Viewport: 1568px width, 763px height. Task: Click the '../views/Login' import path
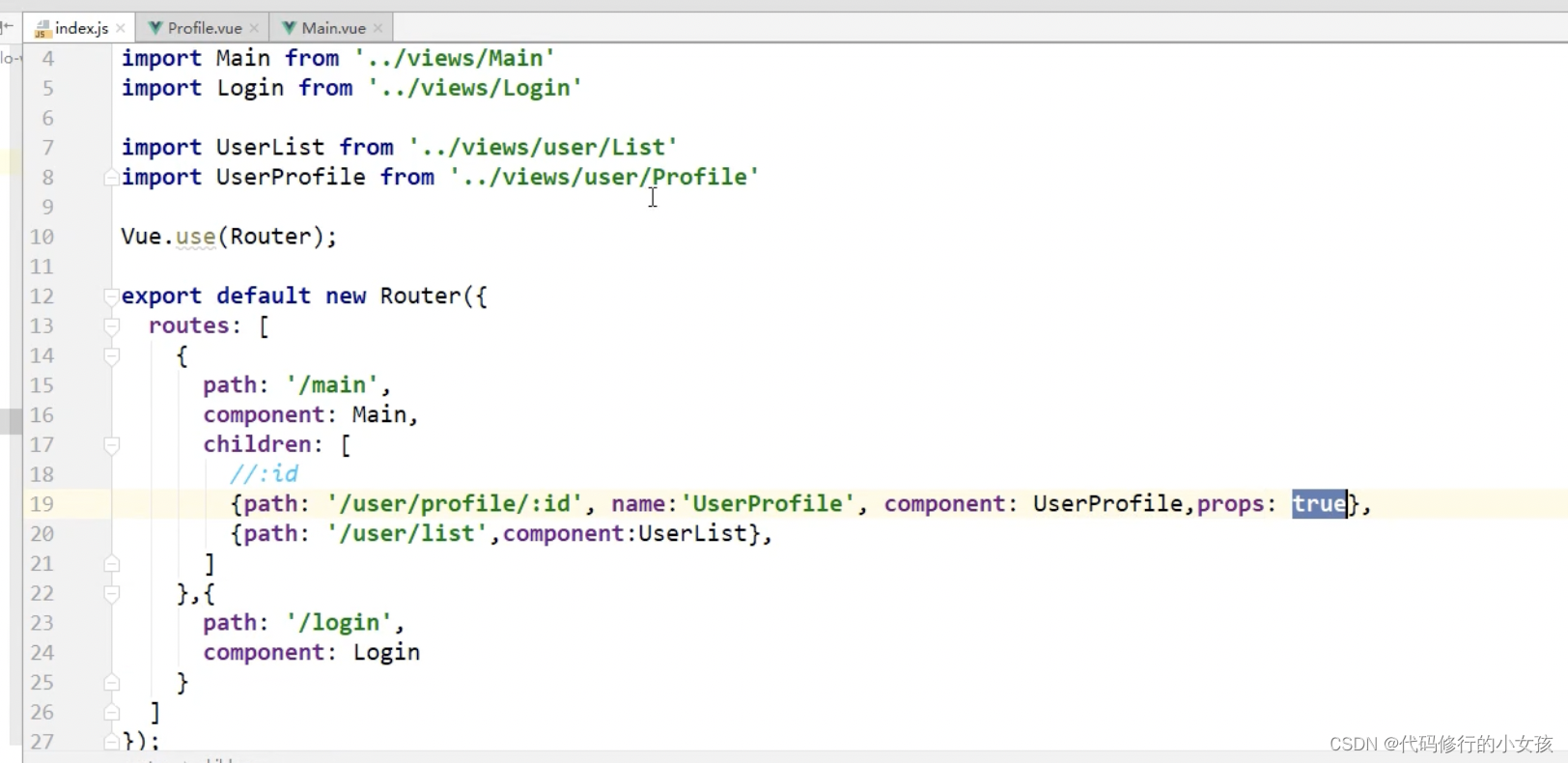click(475, 88)
